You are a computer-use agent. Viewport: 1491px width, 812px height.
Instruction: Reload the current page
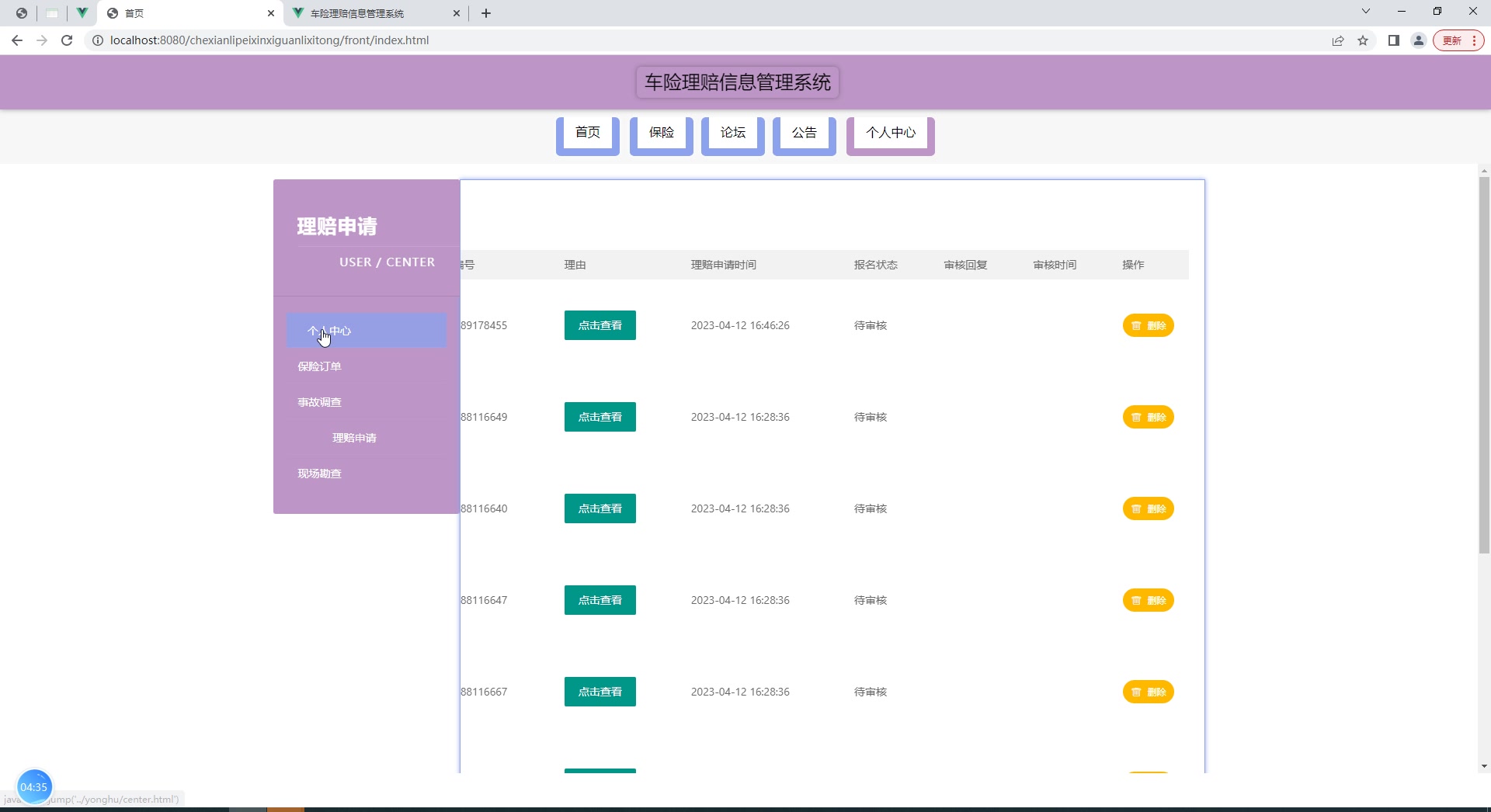(67, 40)
